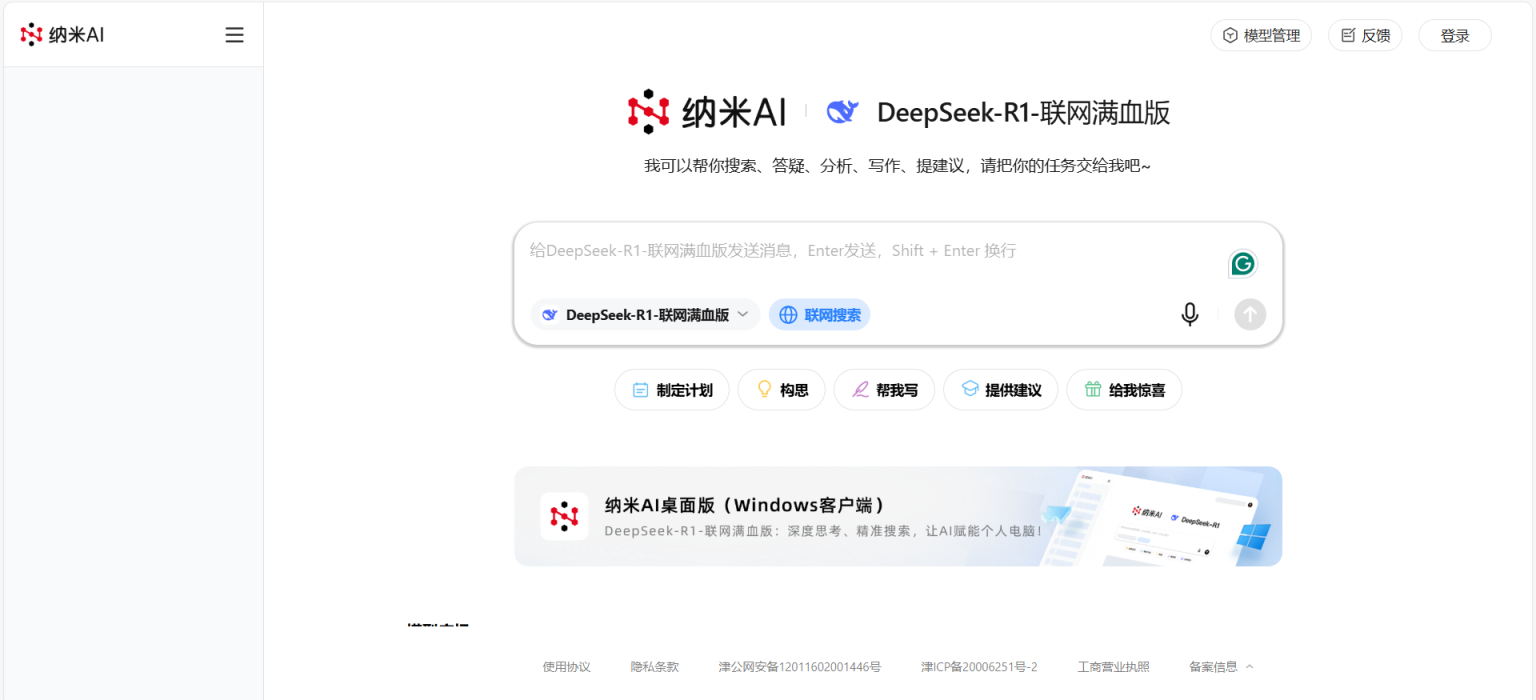
Task: Click the send message arrow icon
Action: coord(1249,314)
